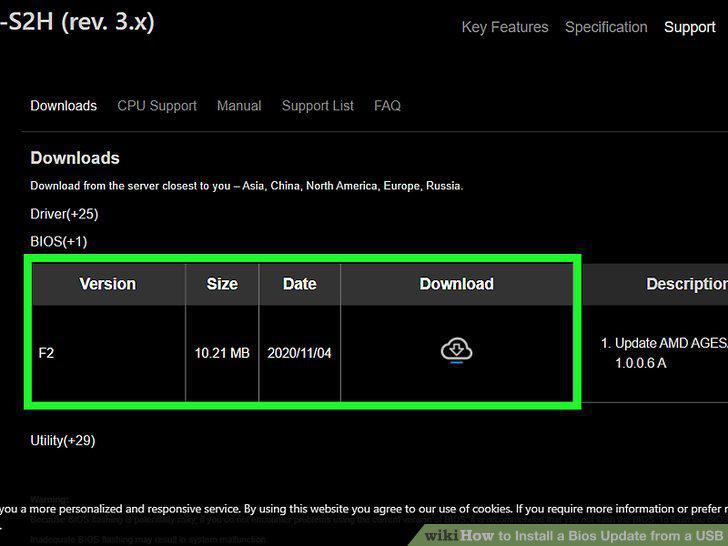728x546 pixels.
Task: Click the cookie notice text
Action: (x=364, y=509)
